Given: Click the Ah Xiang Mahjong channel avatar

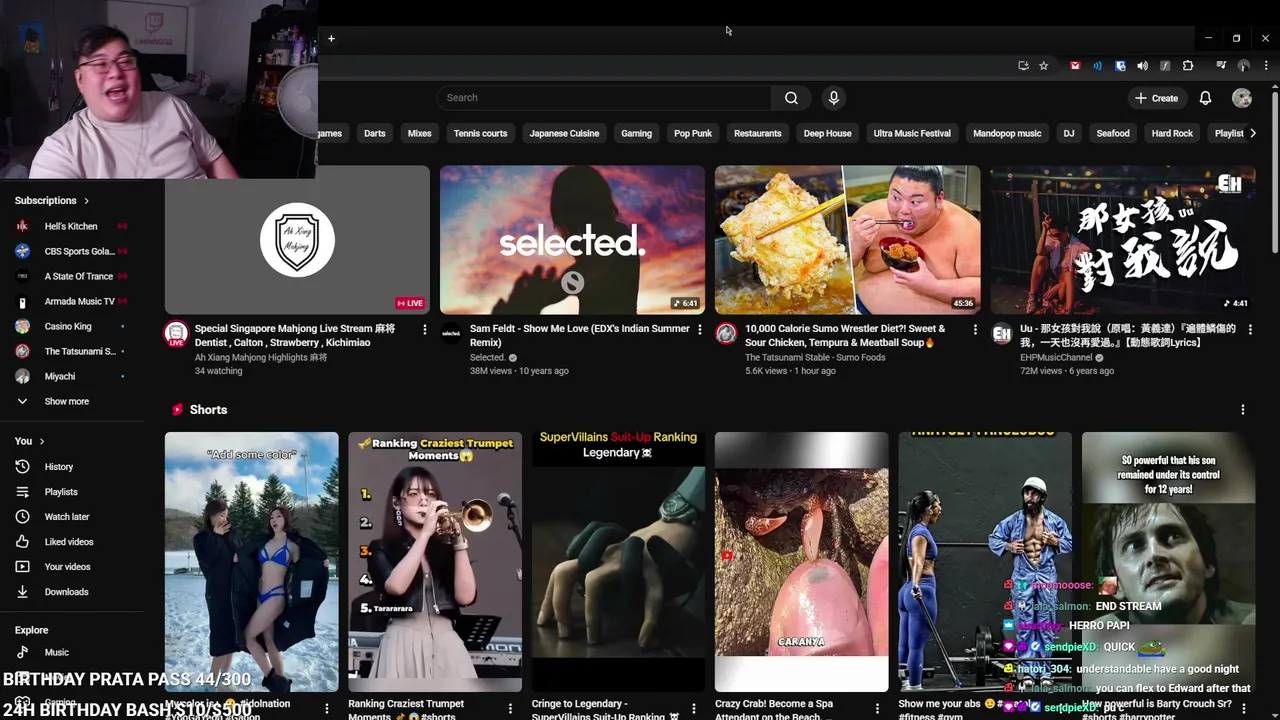Looking at the screenshot, I should click(176, 334).
